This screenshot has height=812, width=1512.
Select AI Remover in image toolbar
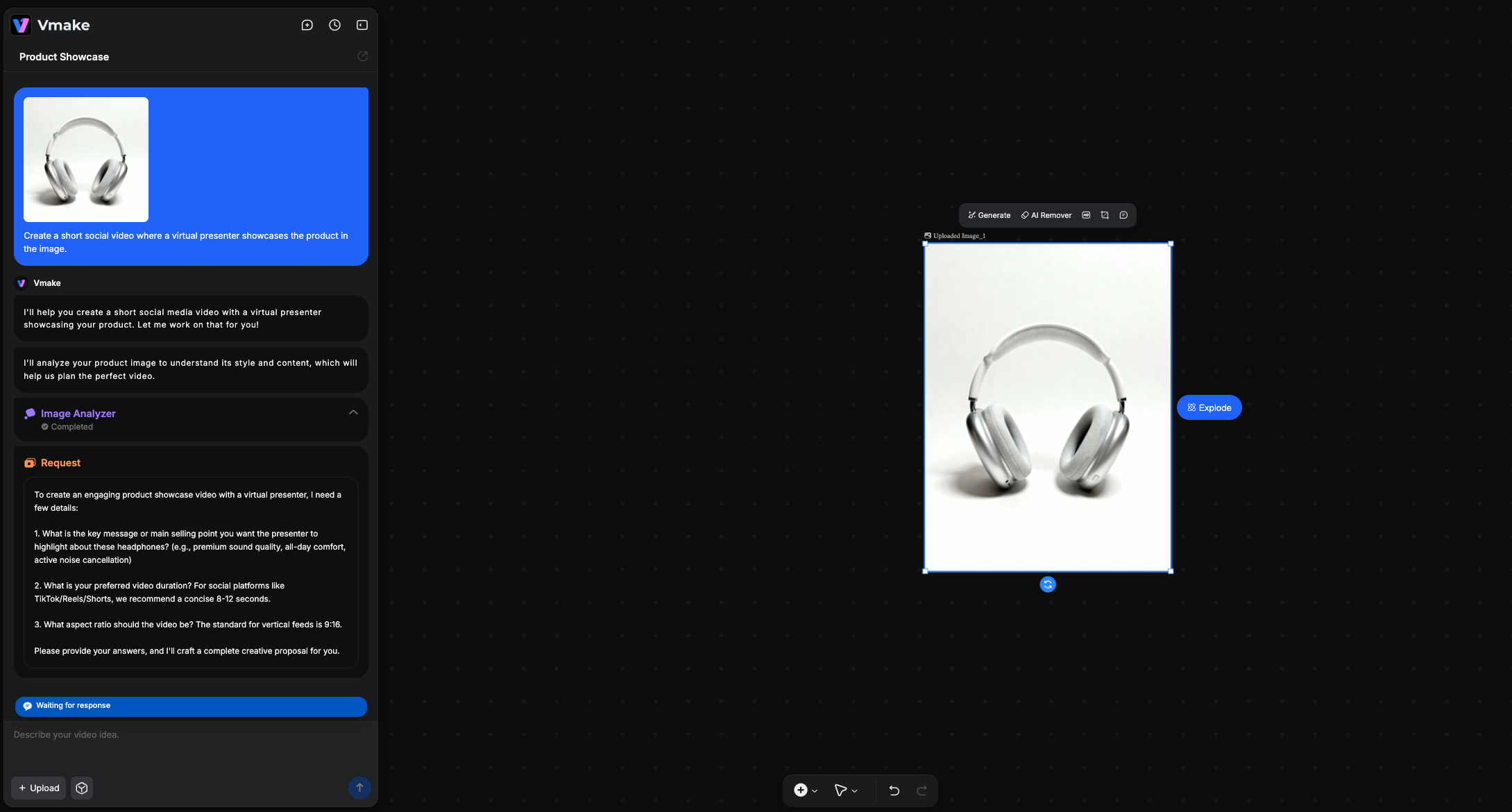tap(1046, 215)
